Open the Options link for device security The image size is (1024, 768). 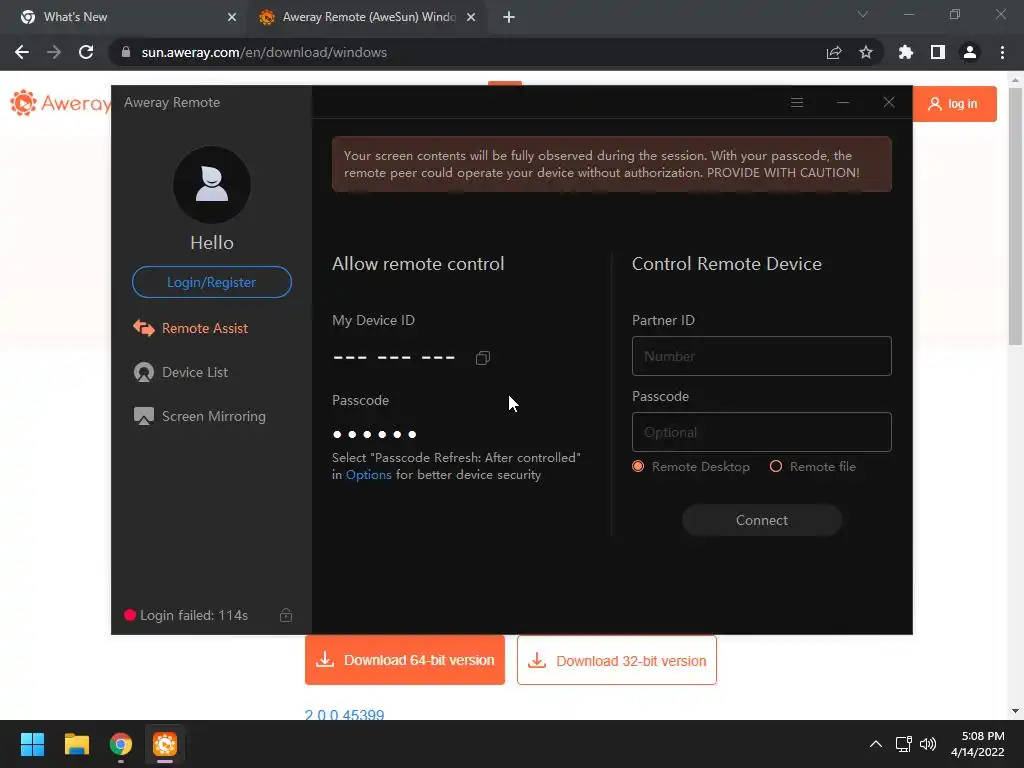368,475
